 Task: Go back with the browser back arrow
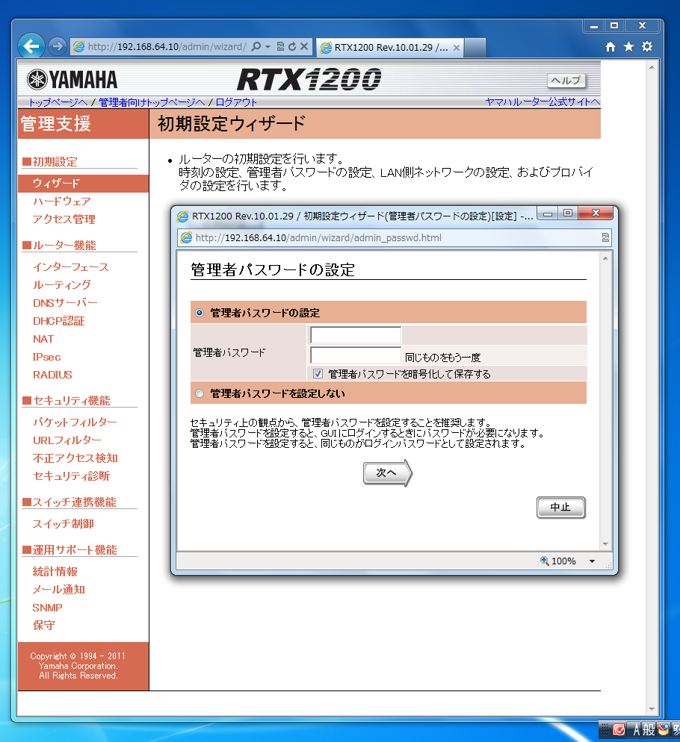tap(31, 46)
